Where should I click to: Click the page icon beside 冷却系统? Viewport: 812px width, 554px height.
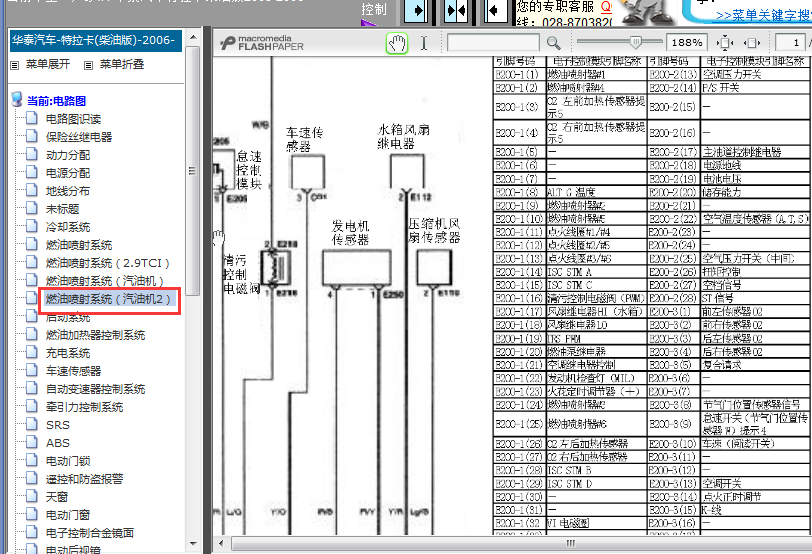click(32, 226)
